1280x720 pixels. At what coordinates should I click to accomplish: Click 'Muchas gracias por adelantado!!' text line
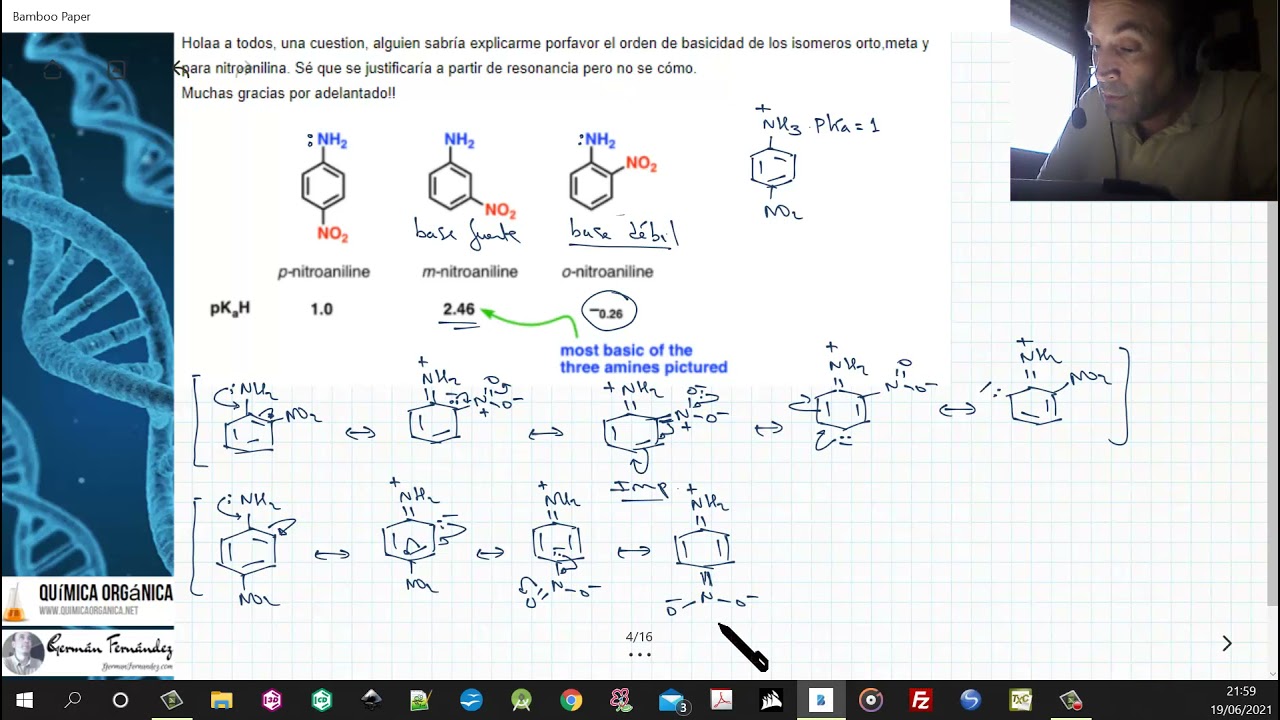(288, 93)
